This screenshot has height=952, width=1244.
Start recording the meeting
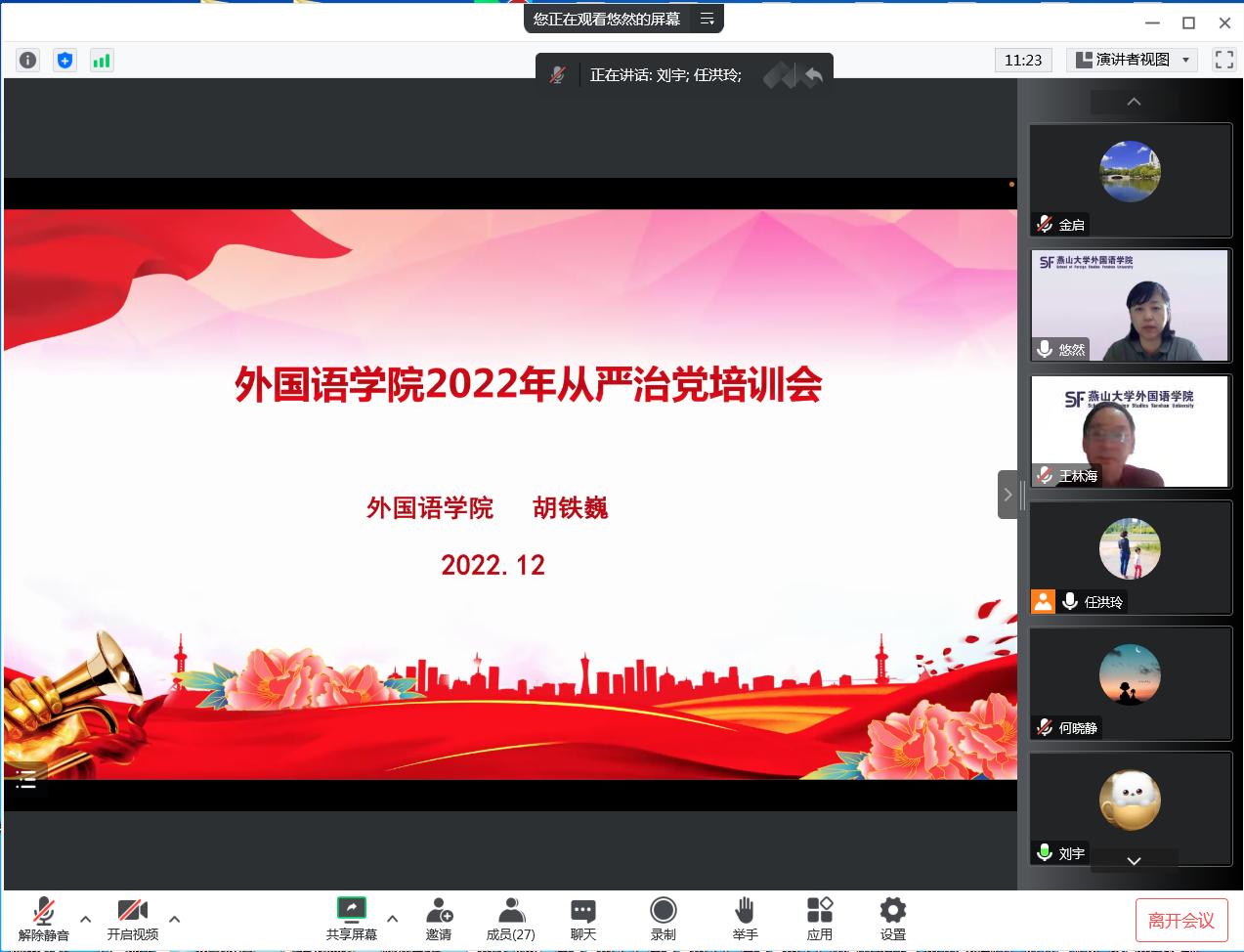pyautogui.click(x=664, y=919)
